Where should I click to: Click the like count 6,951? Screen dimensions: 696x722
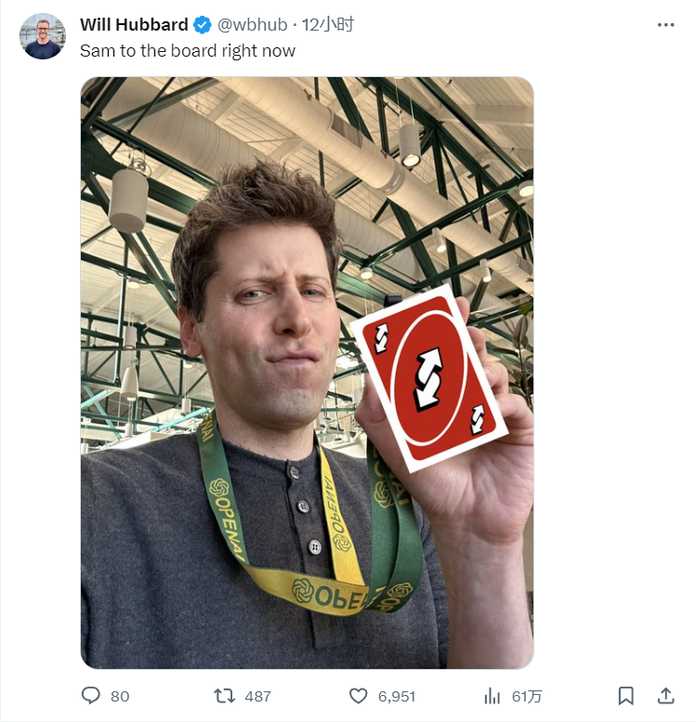397,696
